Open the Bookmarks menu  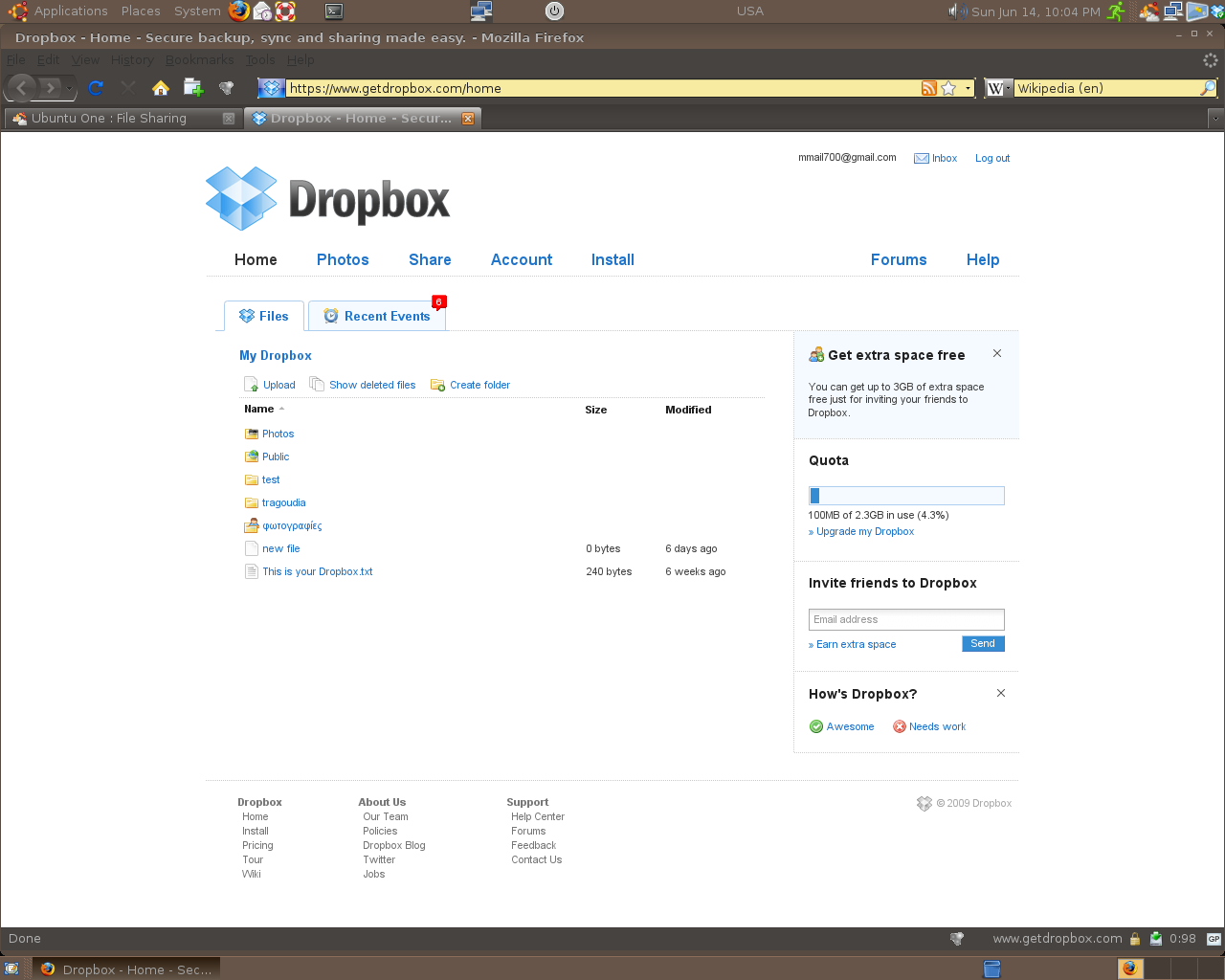coord(199,59)
